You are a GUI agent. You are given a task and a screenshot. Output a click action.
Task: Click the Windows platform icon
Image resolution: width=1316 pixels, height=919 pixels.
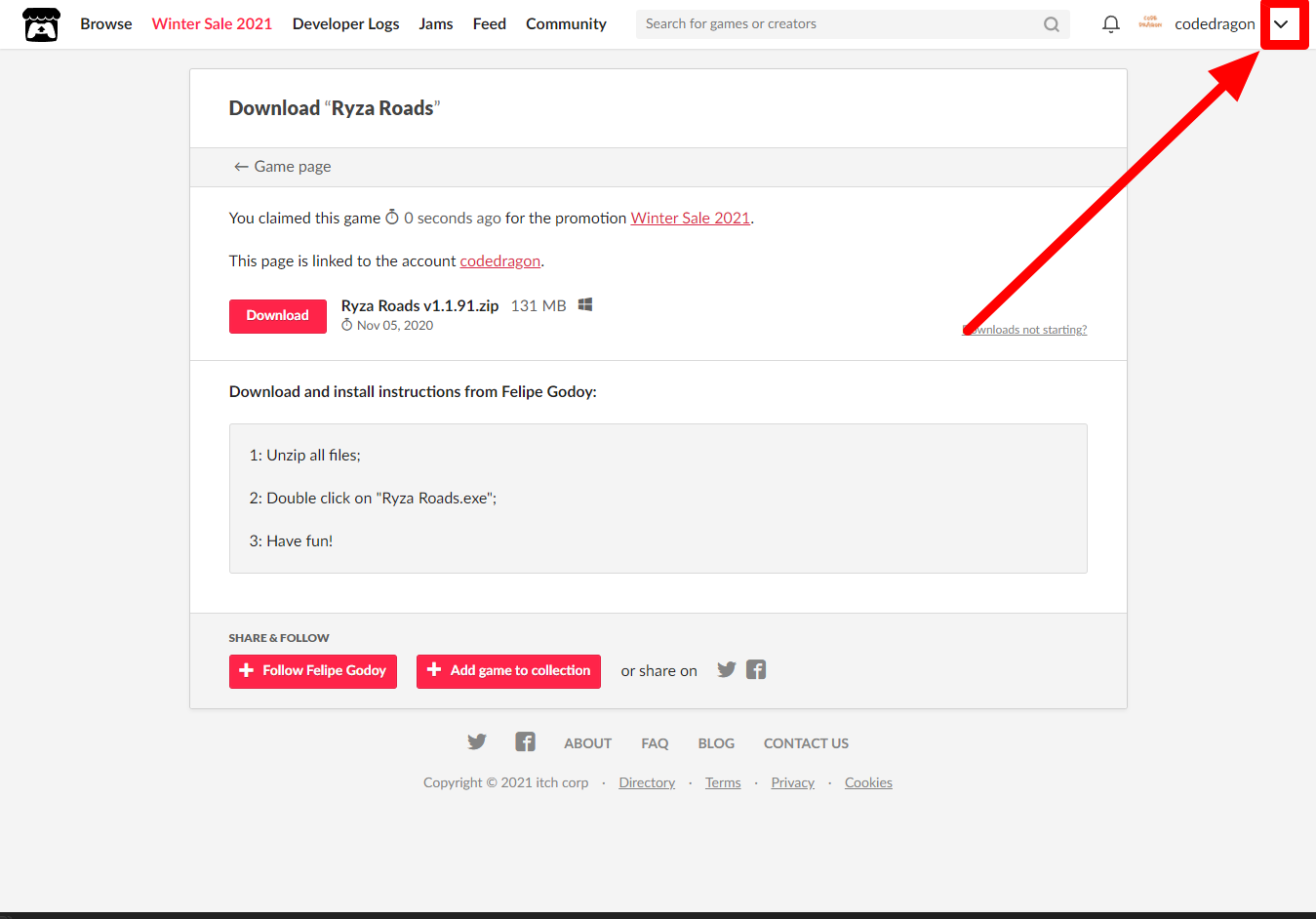point(585,304)
